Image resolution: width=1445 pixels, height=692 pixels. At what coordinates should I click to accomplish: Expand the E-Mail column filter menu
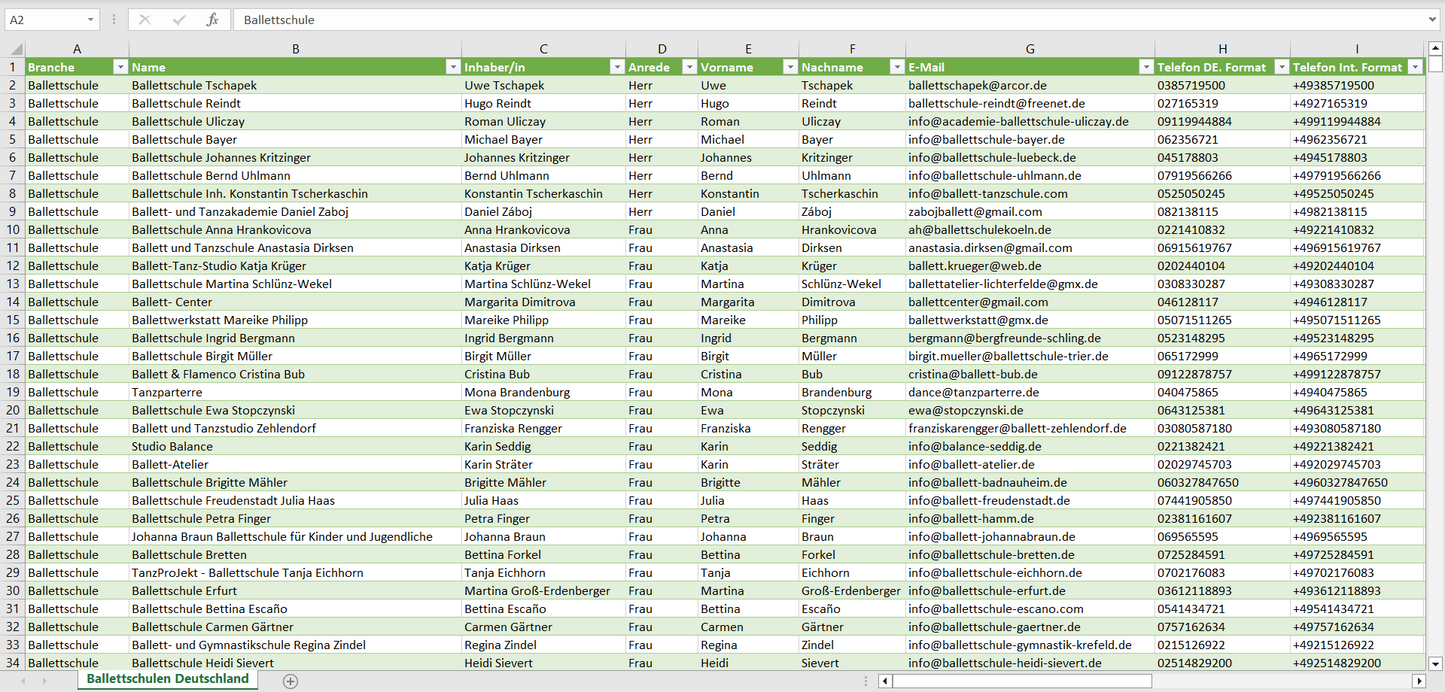(1145, 67)
